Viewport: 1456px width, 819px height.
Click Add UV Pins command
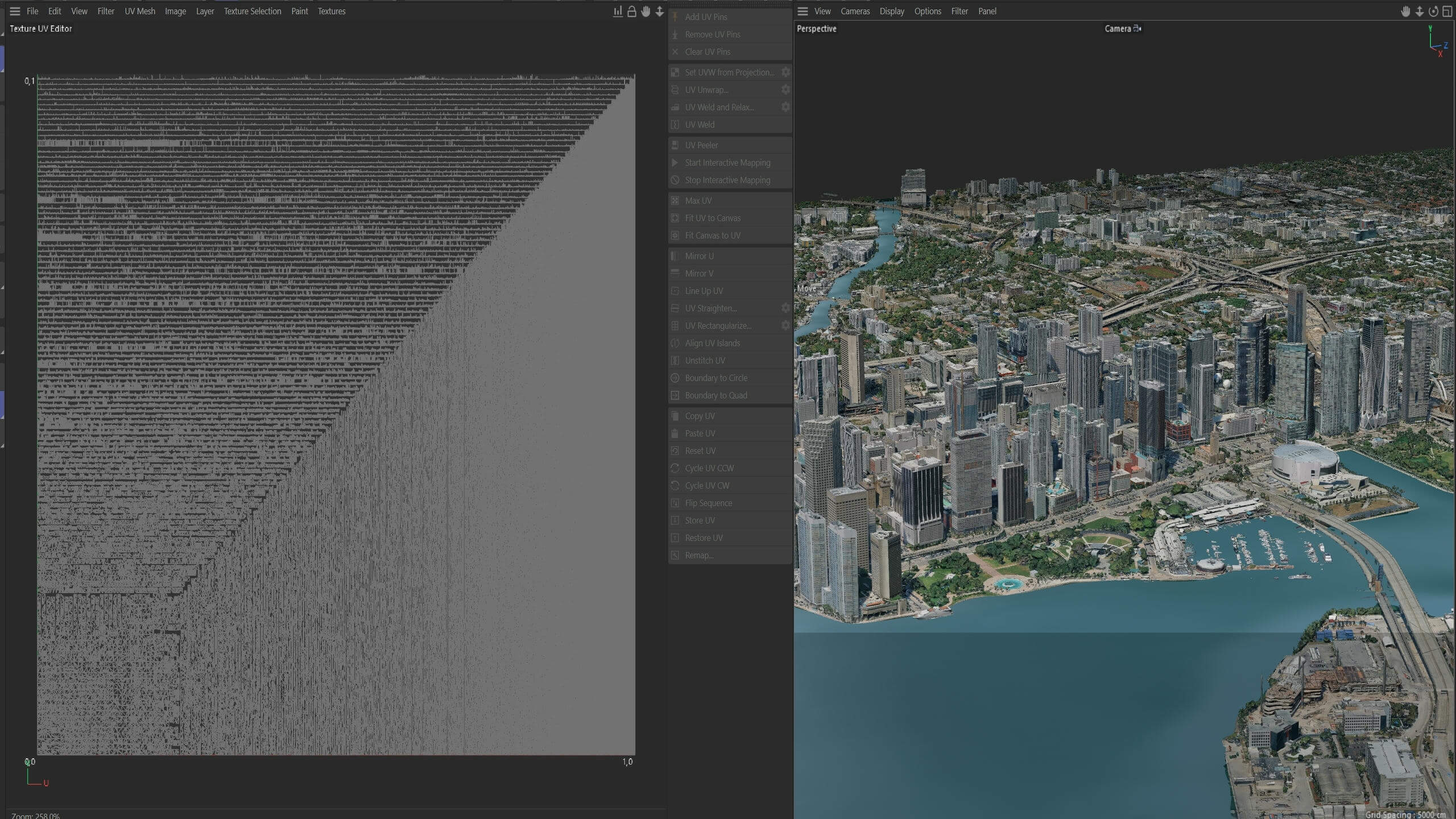(x=730, y=17)
